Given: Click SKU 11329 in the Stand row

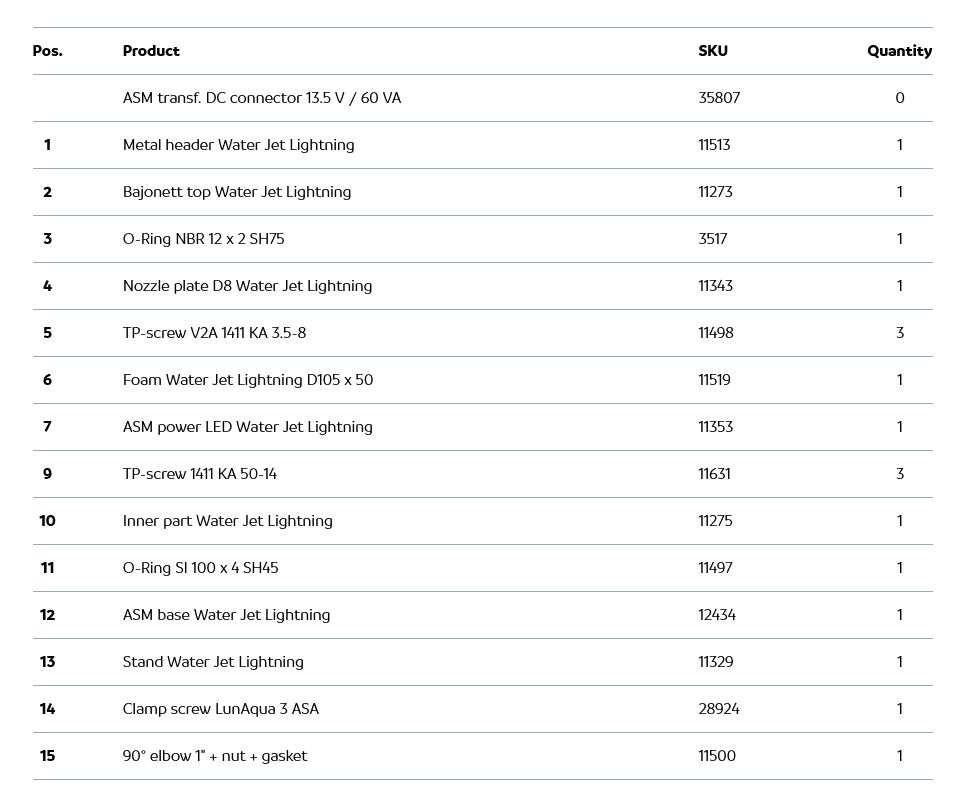Looking at the screenshot, I should click(715, 662).
